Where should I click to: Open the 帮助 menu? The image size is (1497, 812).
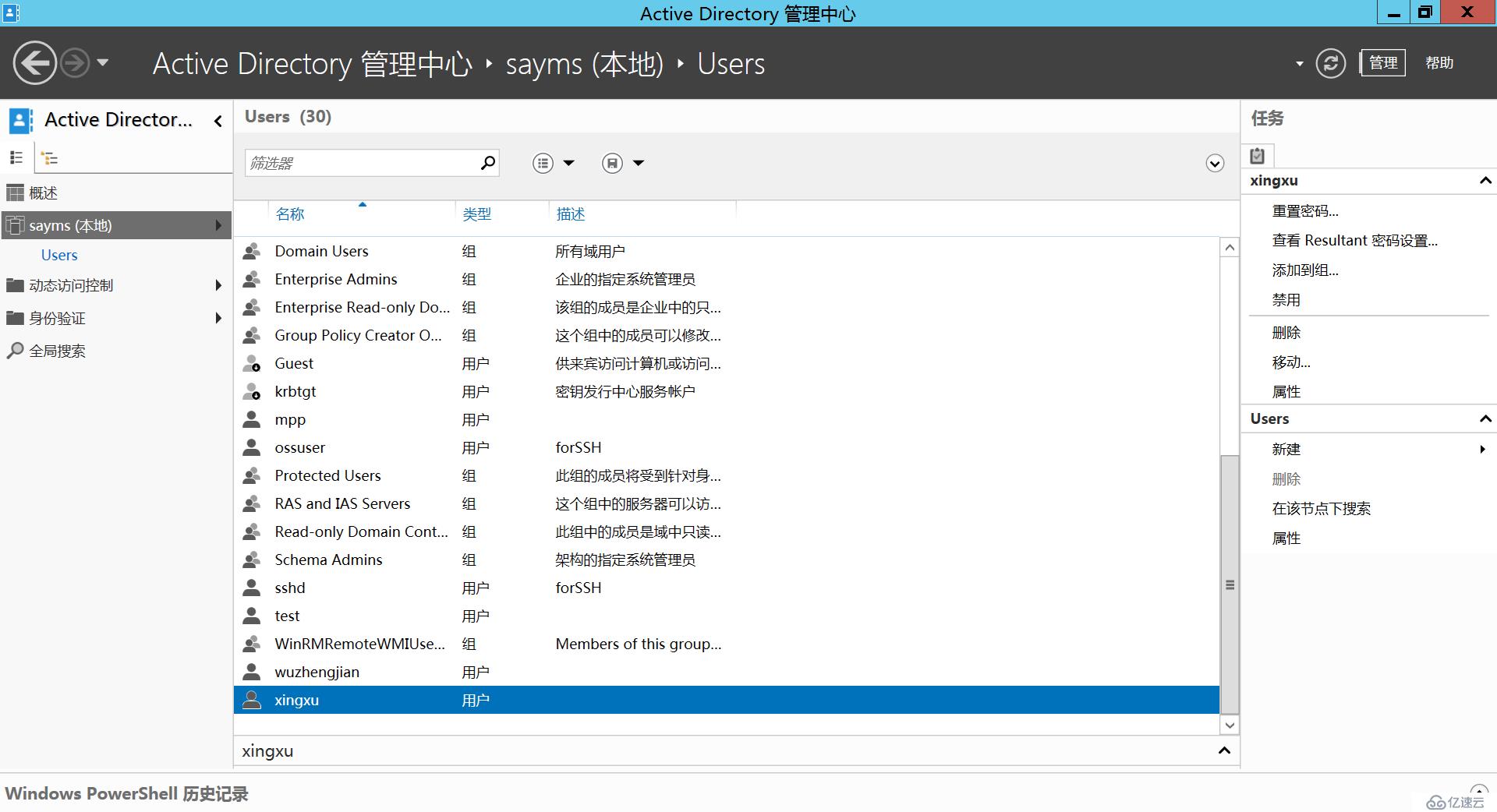pos(1439,63)
